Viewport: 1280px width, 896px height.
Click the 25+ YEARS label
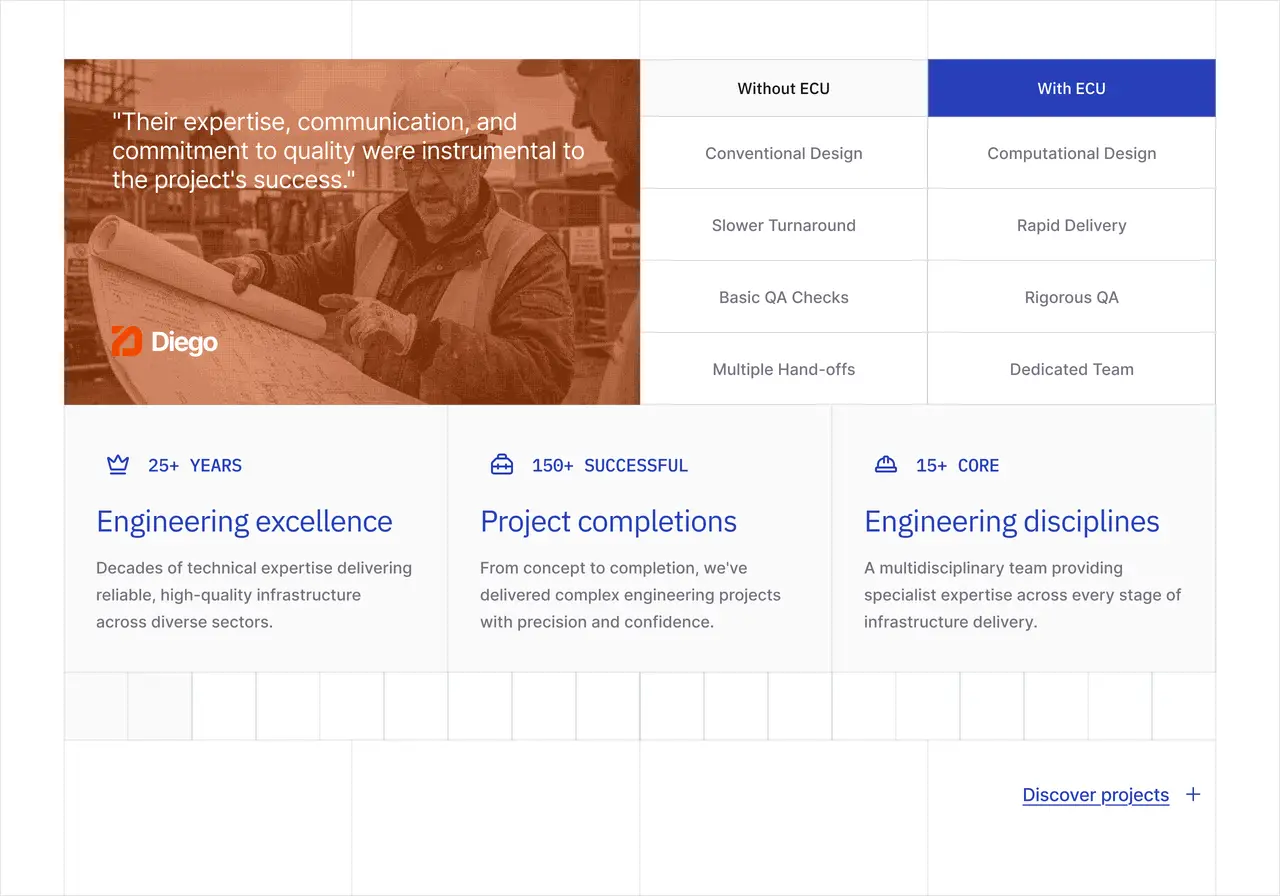(x=195, y=465)
